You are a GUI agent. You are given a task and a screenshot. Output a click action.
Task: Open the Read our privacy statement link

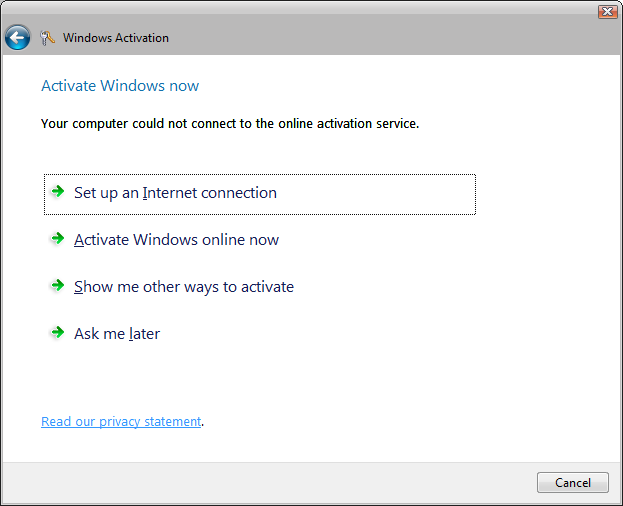(121, 421)
